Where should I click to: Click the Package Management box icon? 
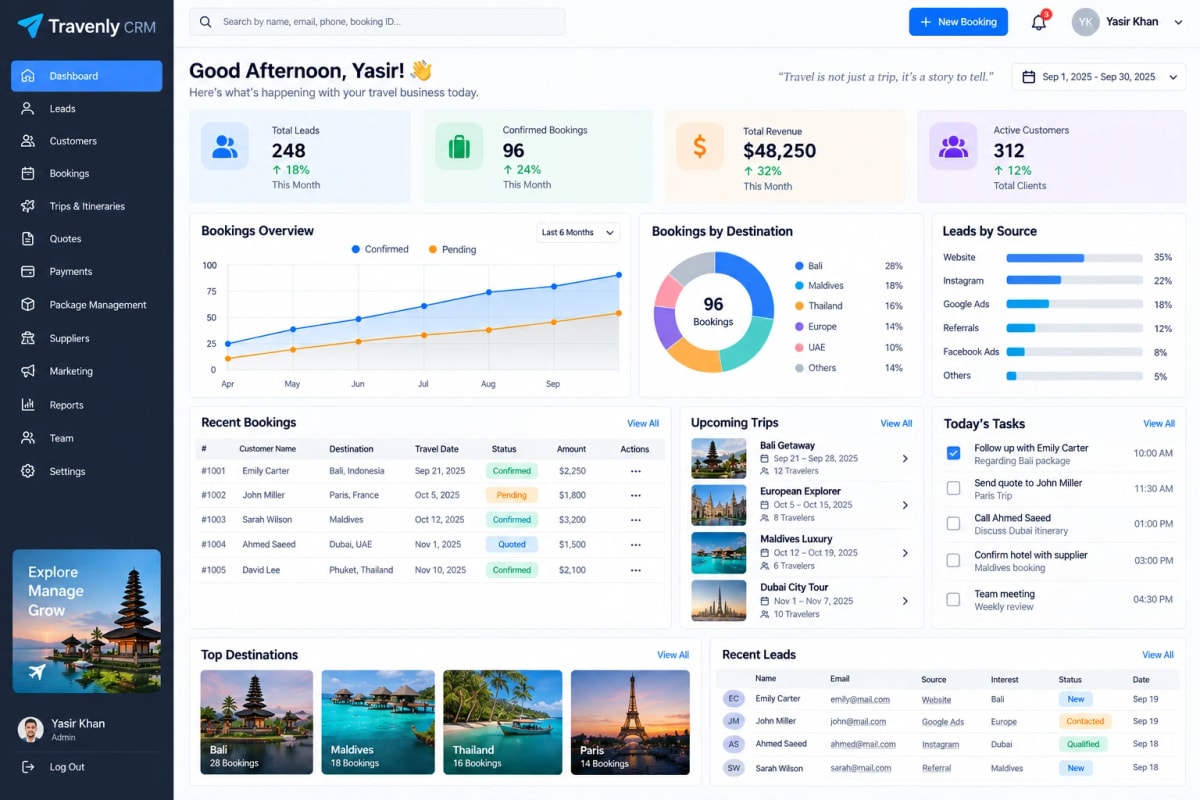coord(28,305)
